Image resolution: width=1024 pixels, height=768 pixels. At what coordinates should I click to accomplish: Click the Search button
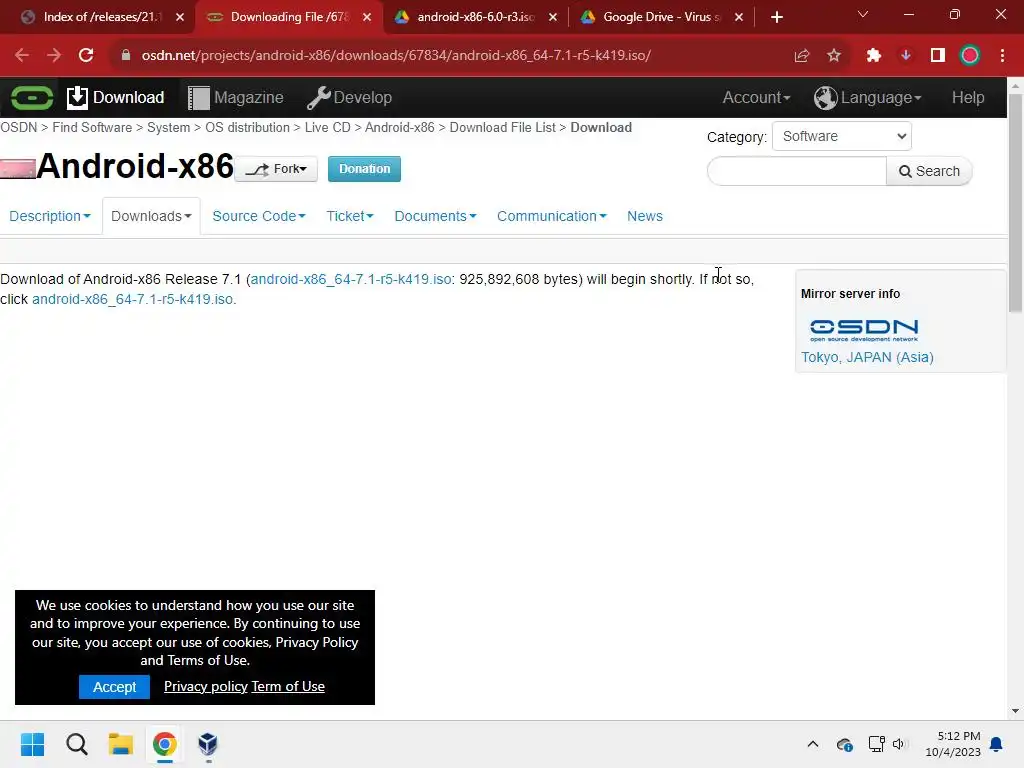(x=929, y=171)
